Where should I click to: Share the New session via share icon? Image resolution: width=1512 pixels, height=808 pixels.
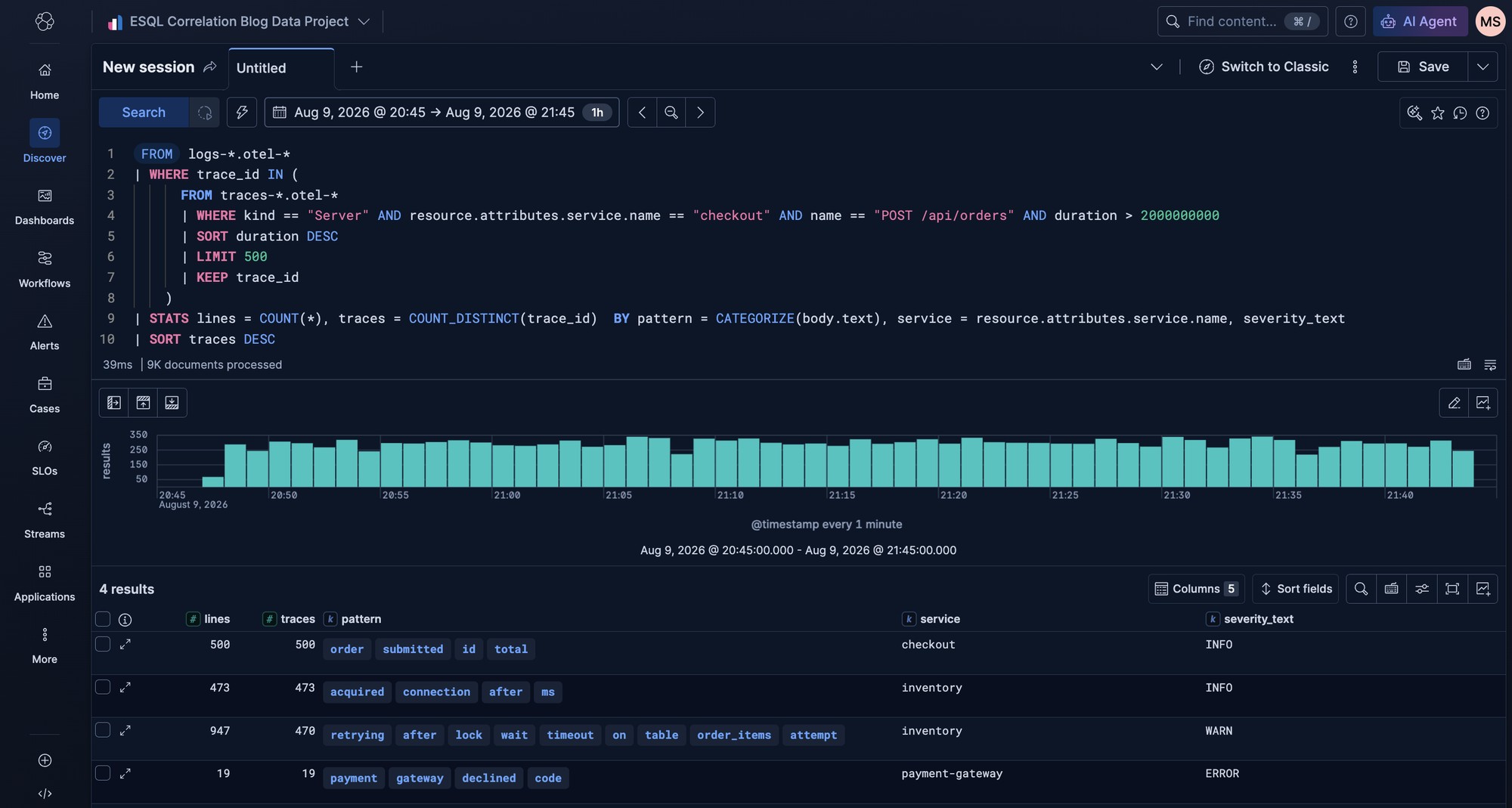[x=209, y=67]
